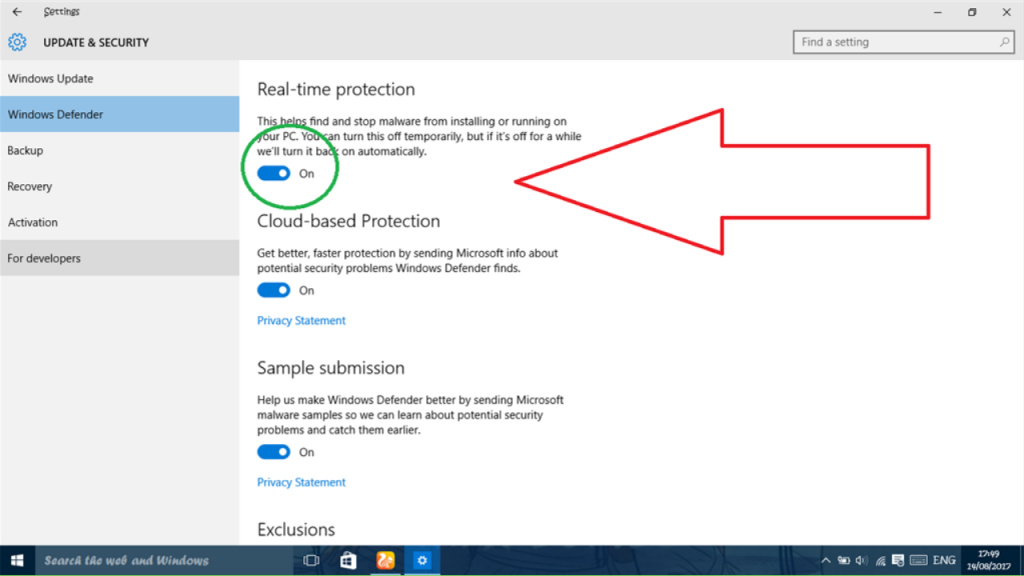1024x576 pixels.
Task: Open Privacy Statement under Cloud-based Protection
Action: pyautogui.click(x=301, y=321)
